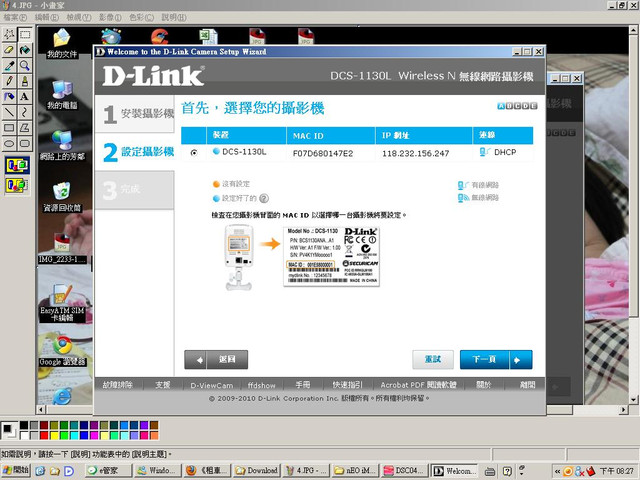Open the 手冊 manual link
Image resolution: width=640 pixels, height=480 pixels.
click(x=303, y=385)
